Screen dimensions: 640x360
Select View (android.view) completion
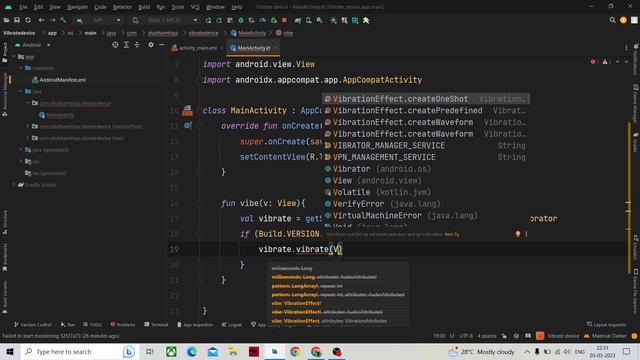click(x=426, y=180)
